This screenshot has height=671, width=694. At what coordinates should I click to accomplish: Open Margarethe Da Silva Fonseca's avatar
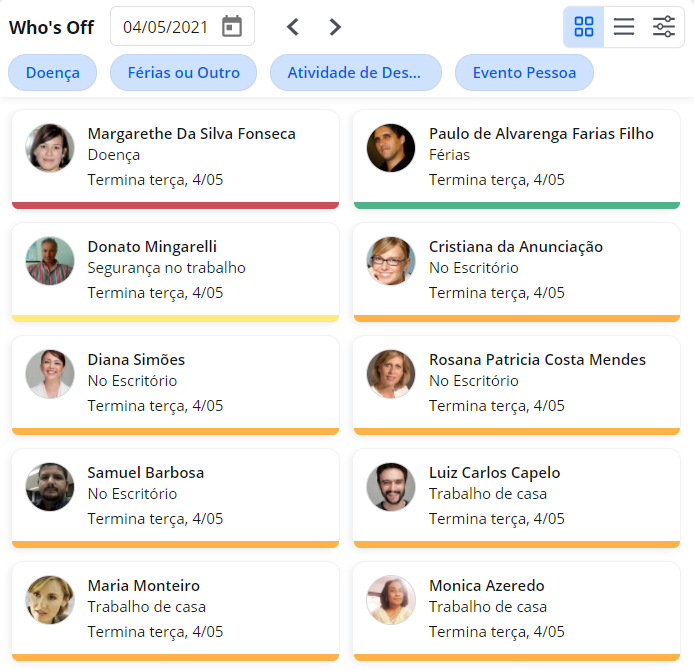click(x=50, y=148)
